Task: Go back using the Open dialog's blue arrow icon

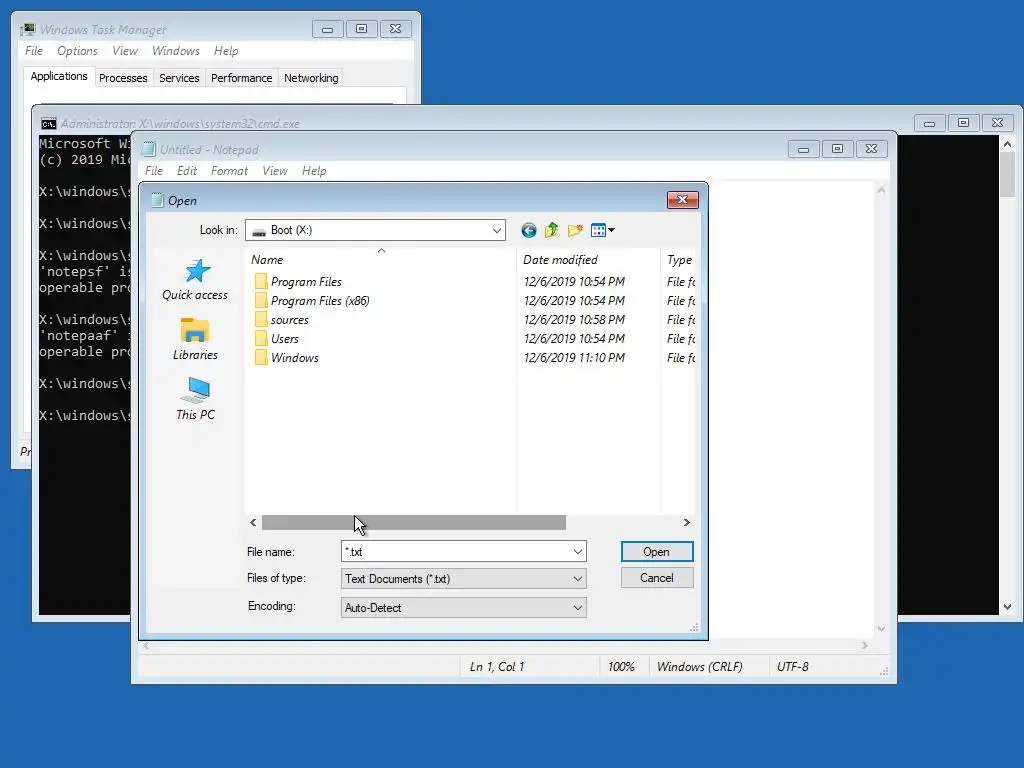Action: (x=529, y=230)
